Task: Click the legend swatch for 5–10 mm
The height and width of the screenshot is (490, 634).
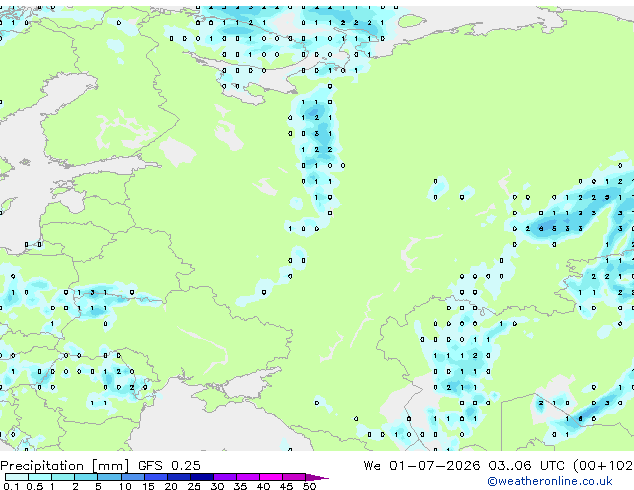Action: point(109,477)
